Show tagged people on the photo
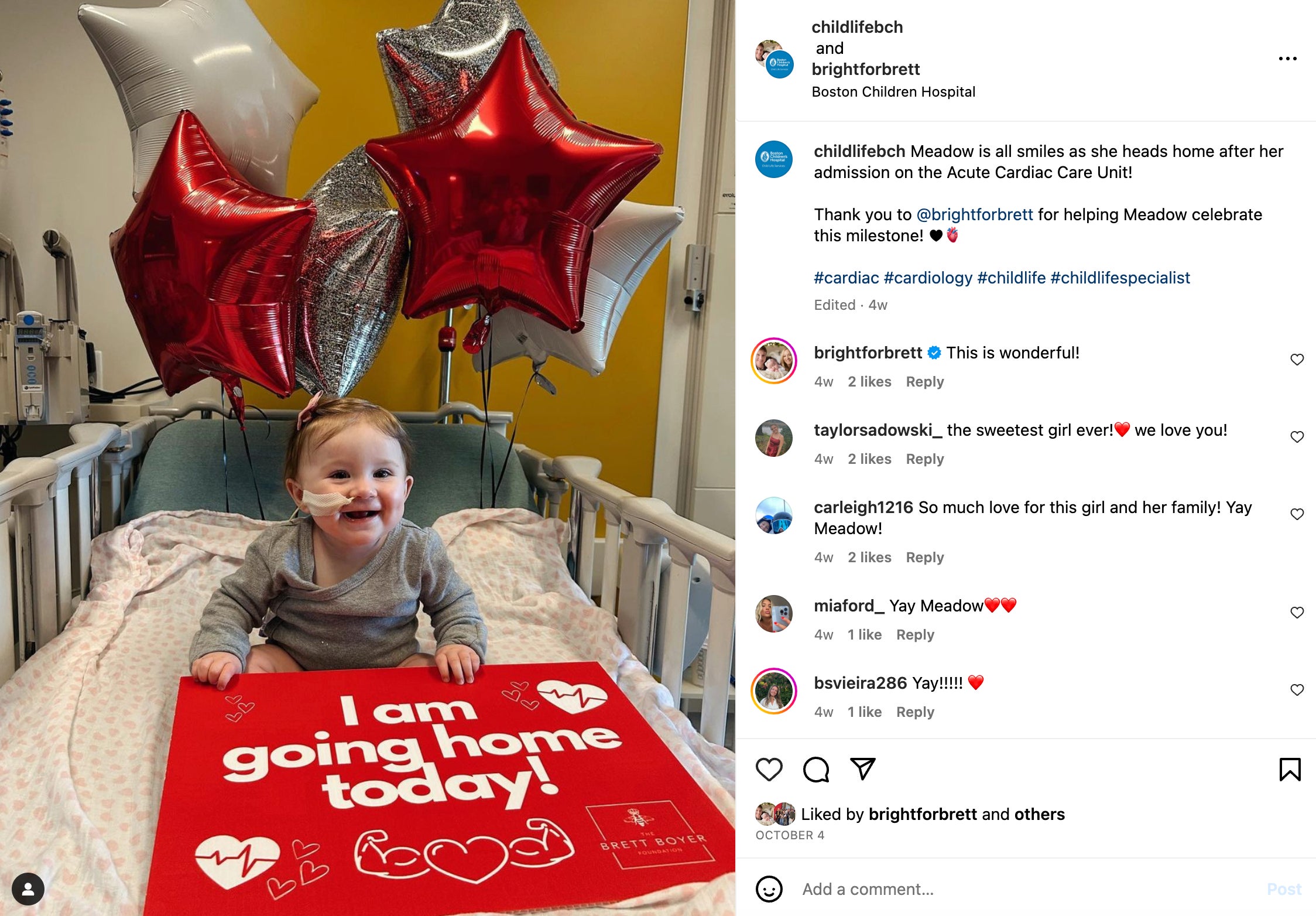The height and width of the screenshot is (916, 1316). click(28, 889)
